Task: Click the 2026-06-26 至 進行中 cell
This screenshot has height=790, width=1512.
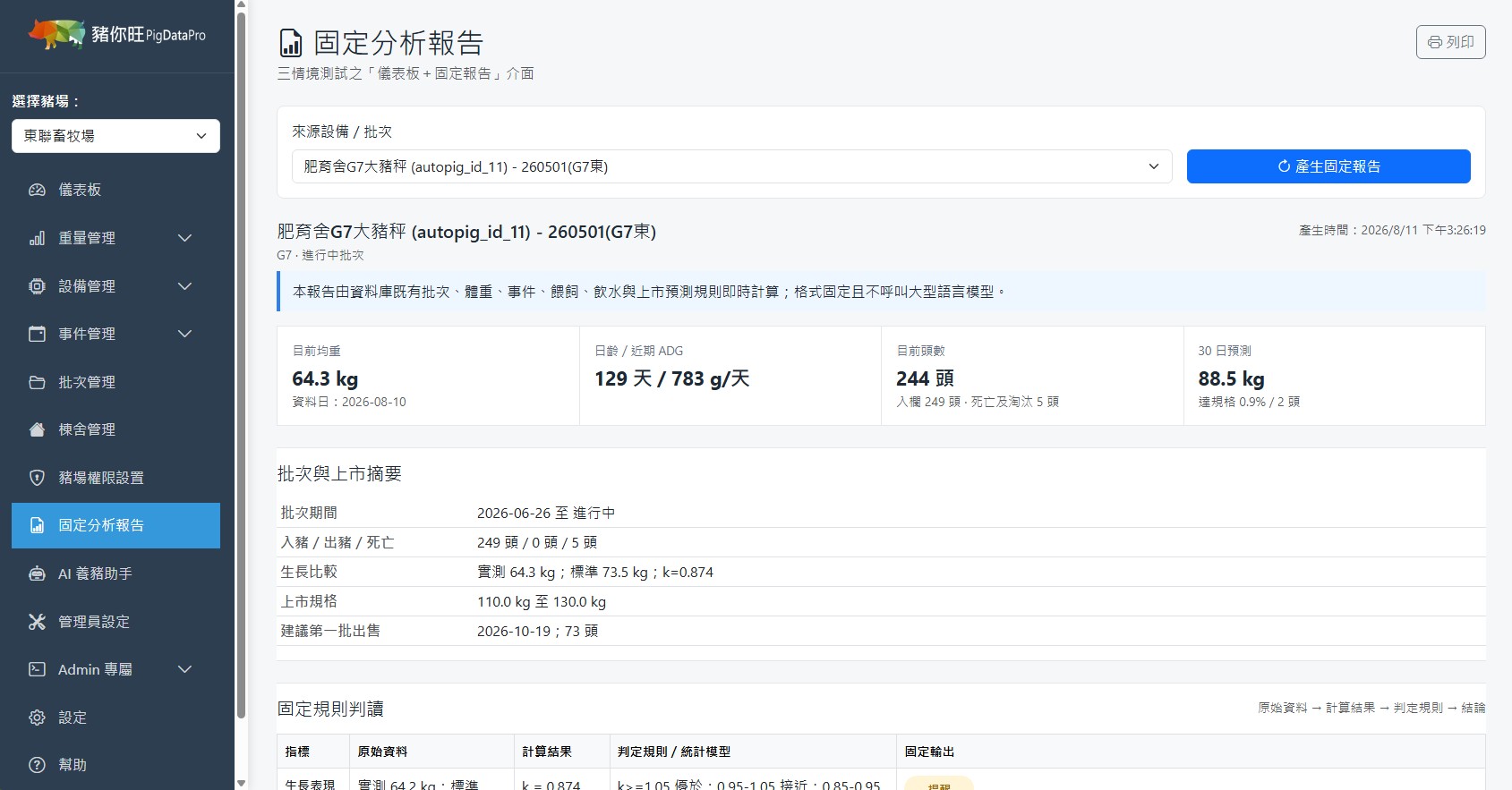Action: [x=546, y=513]
